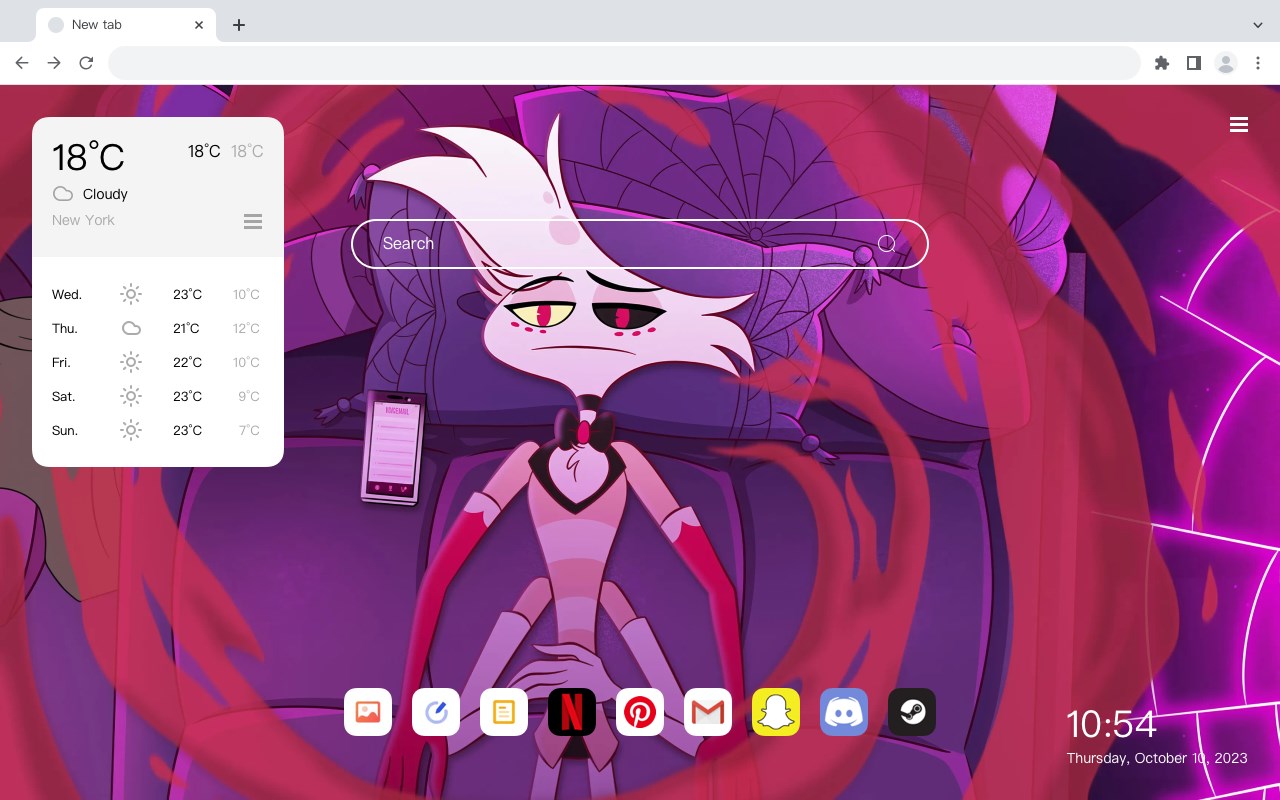The width and height of the screenshot is (1280, 800).
Task: Focus the Chrome address bar
Action: [624, 63]
